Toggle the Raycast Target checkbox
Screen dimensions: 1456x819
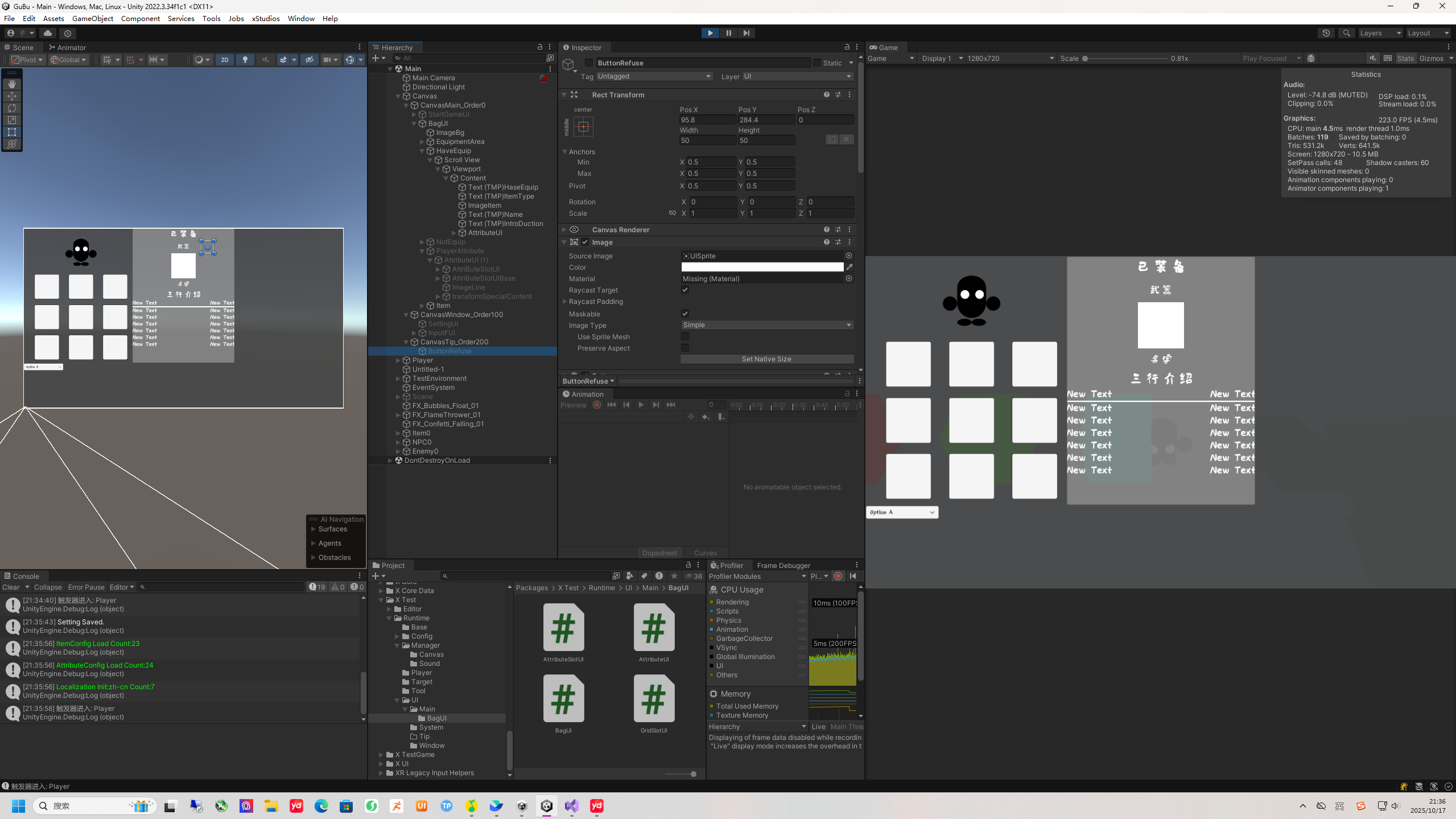click(x=685, y=290)
